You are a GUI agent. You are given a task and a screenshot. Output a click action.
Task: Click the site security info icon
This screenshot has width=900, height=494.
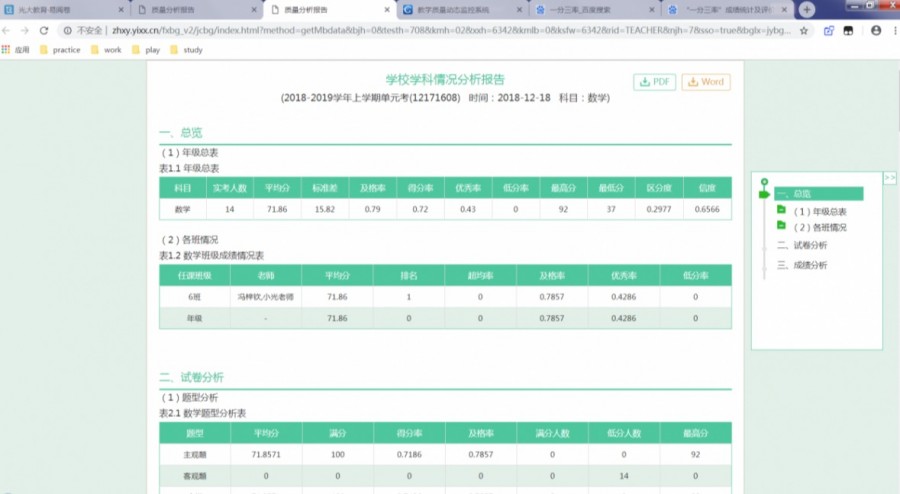click(68, 30)
